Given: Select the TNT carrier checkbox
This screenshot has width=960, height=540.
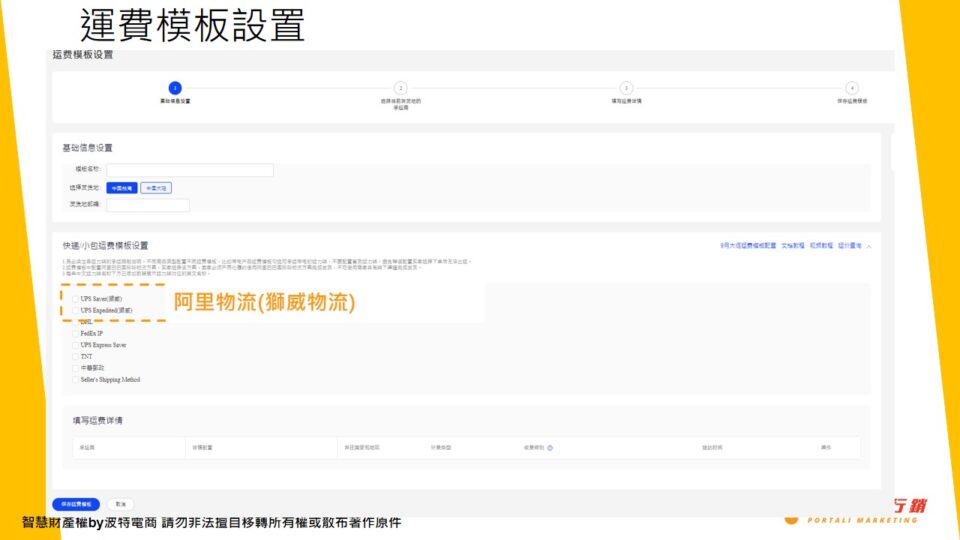Looking at the screenshot, I should (76, 356).
